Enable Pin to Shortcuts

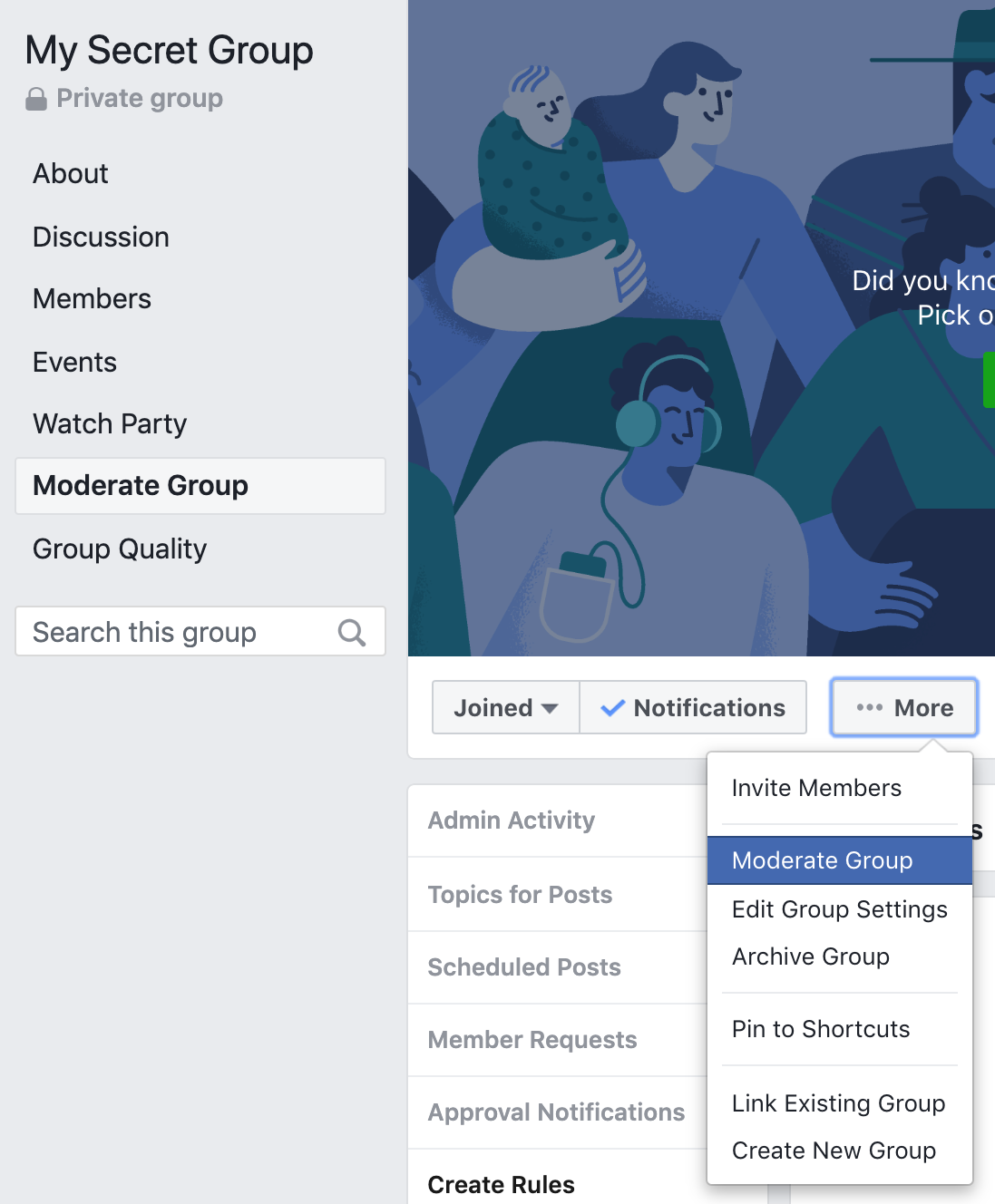[x=820, y=1029]
